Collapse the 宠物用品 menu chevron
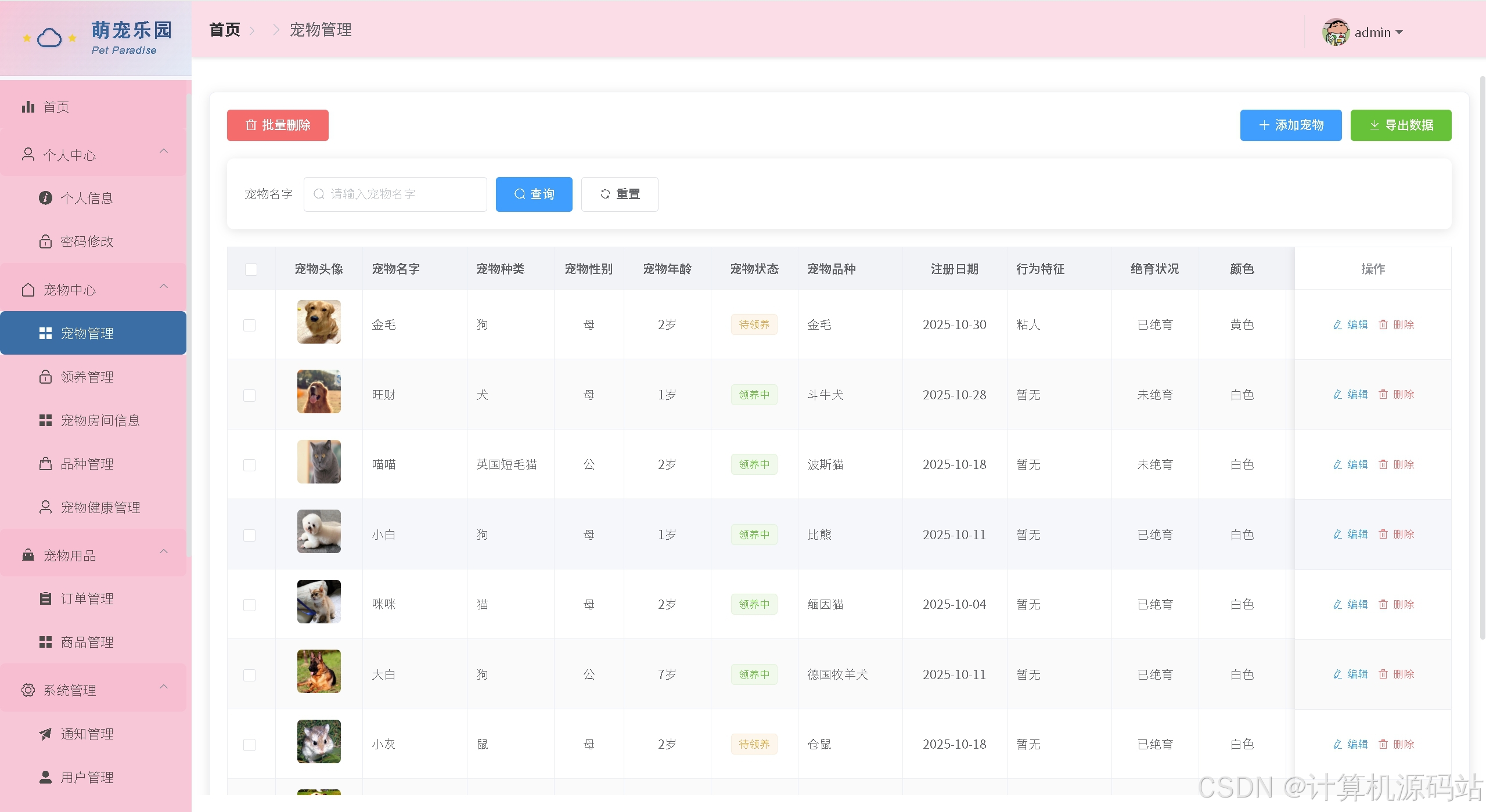The image size is (1486, 812). (x=164, y=551)
